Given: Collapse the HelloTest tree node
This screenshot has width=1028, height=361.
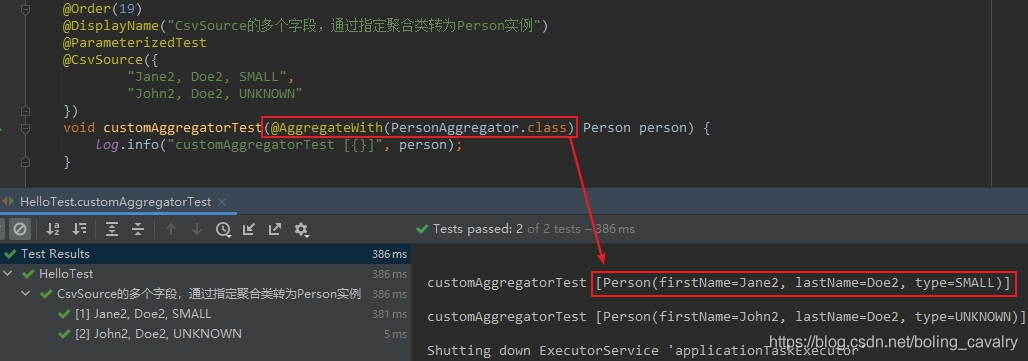Looking at the screenshot, I should [7, 274].
